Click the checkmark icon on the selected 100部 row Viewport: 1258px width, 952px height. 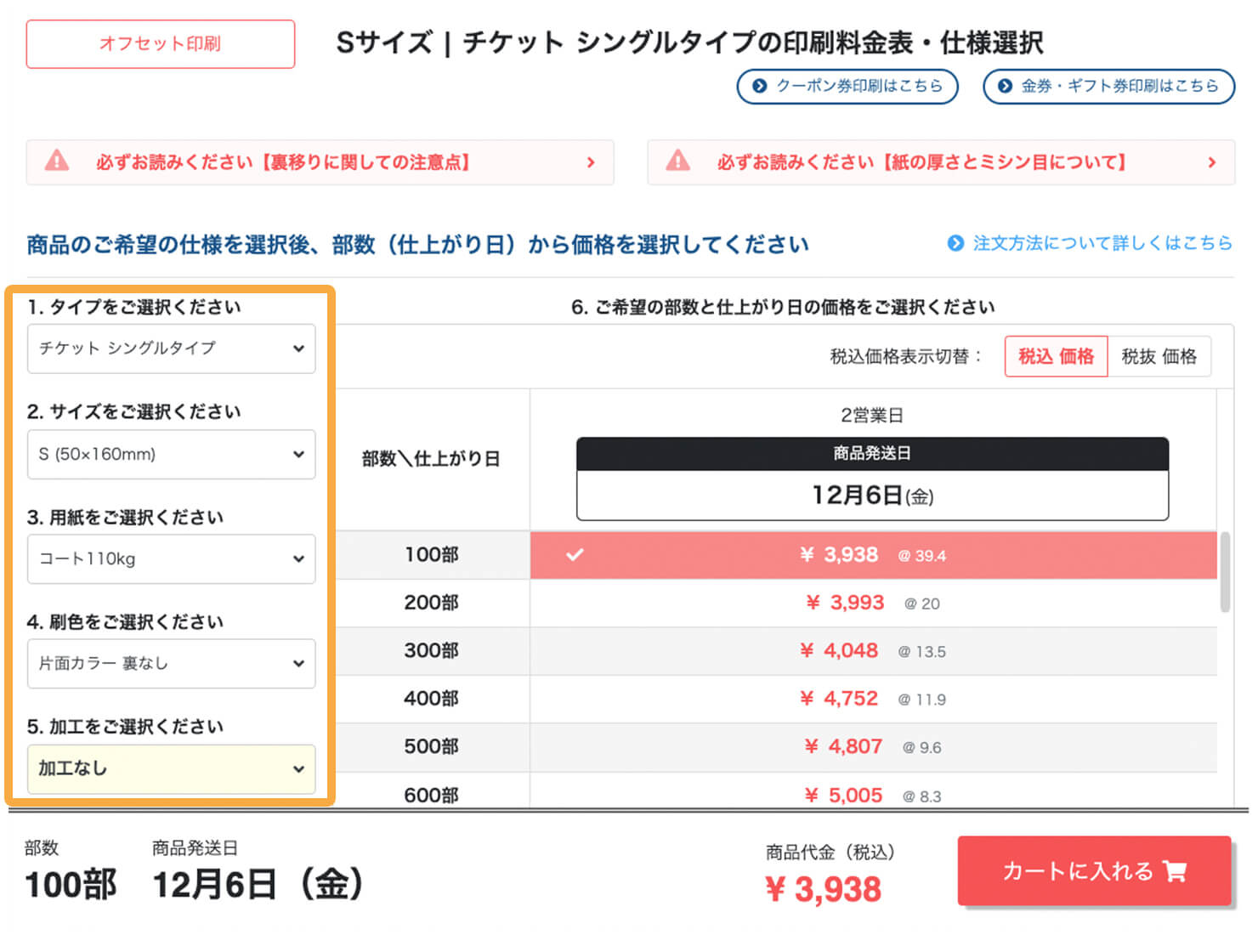(575, 555)
